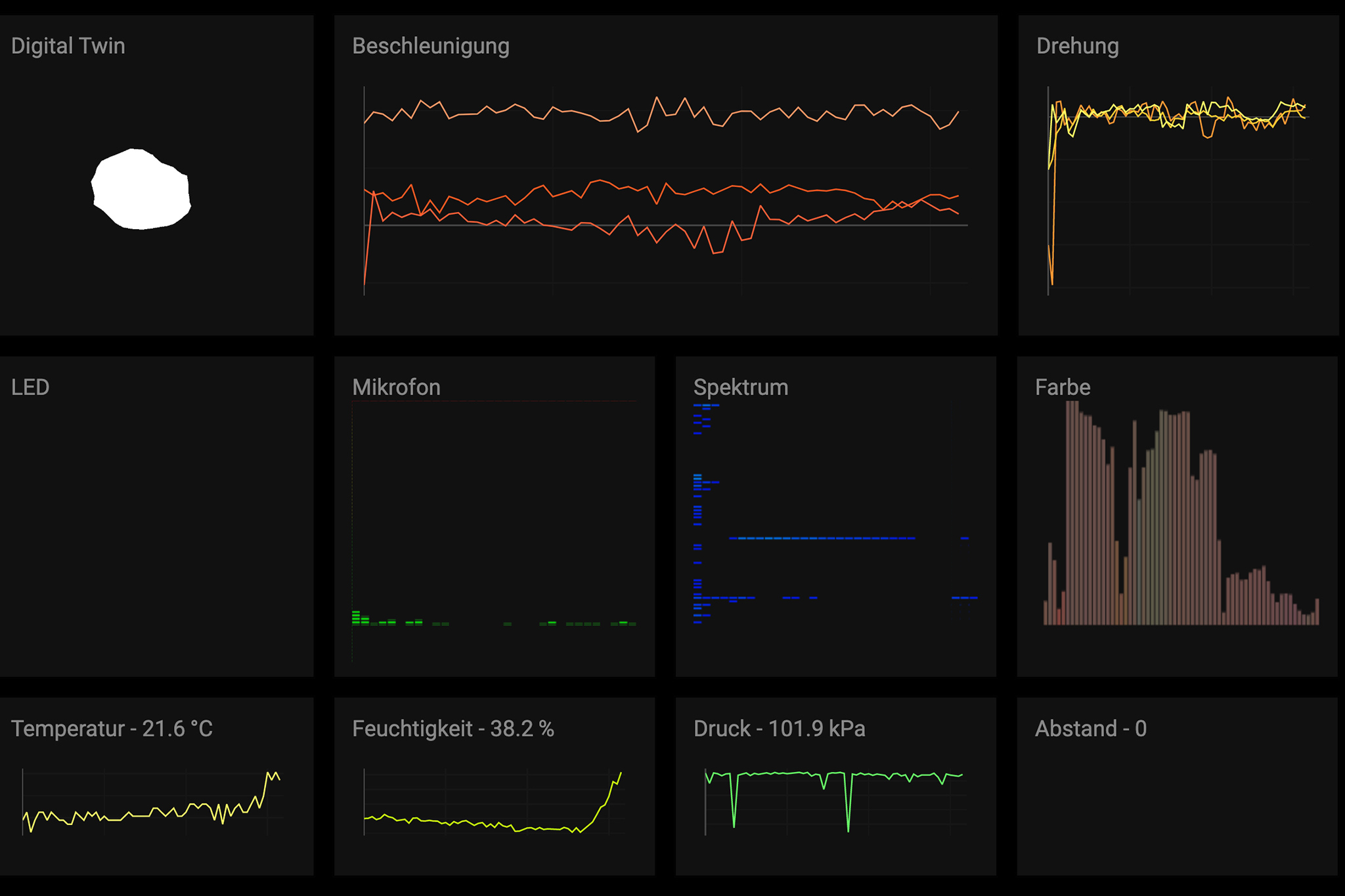
Task: Click the Mikrofon panel title
Action: [x=396, y=387]
